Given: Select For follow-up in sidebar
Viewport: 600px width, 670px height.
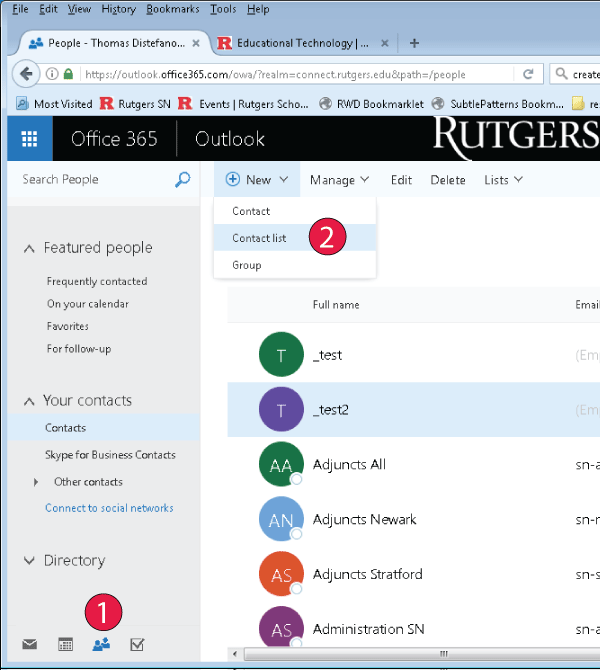Looking at the screenshot, I should pyautogui.click(x=79, y=349).
